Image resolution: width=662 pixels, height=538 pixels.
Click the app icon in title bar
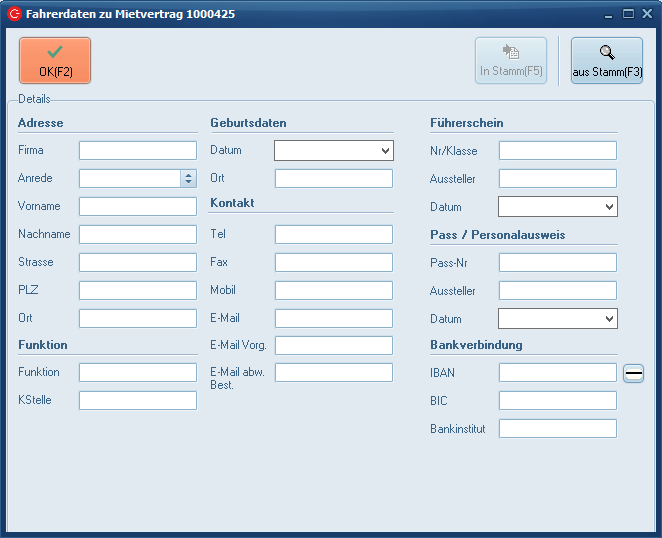[15, 14]
